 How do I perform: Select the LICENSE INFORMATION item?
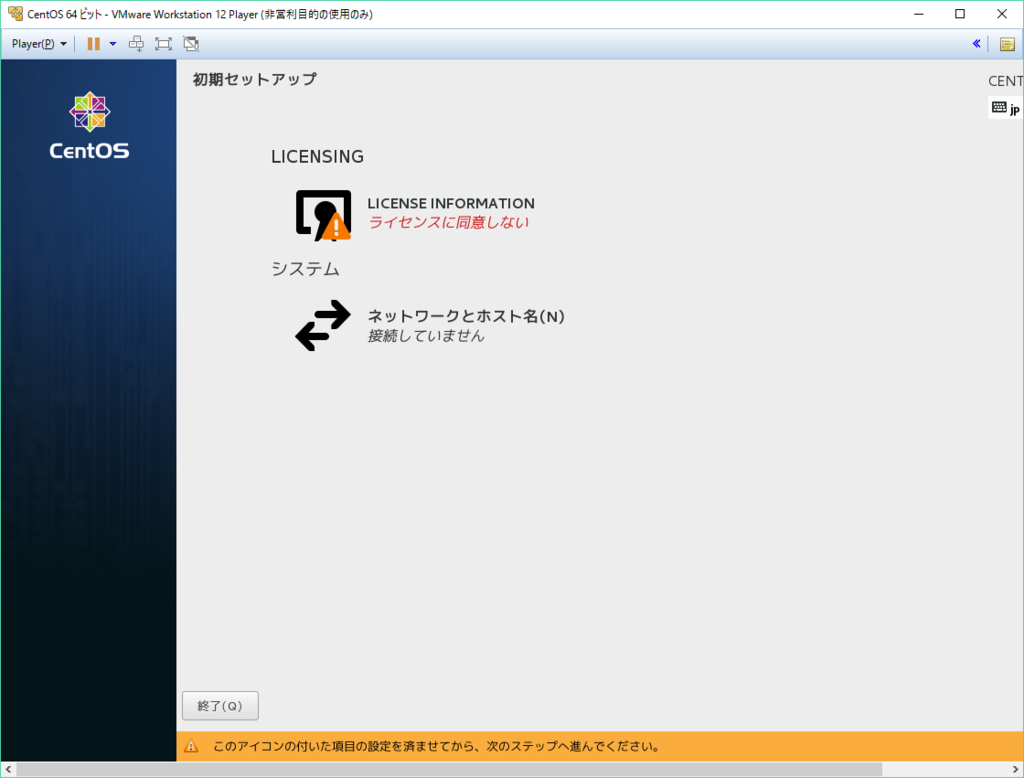(x=451, y=203)
